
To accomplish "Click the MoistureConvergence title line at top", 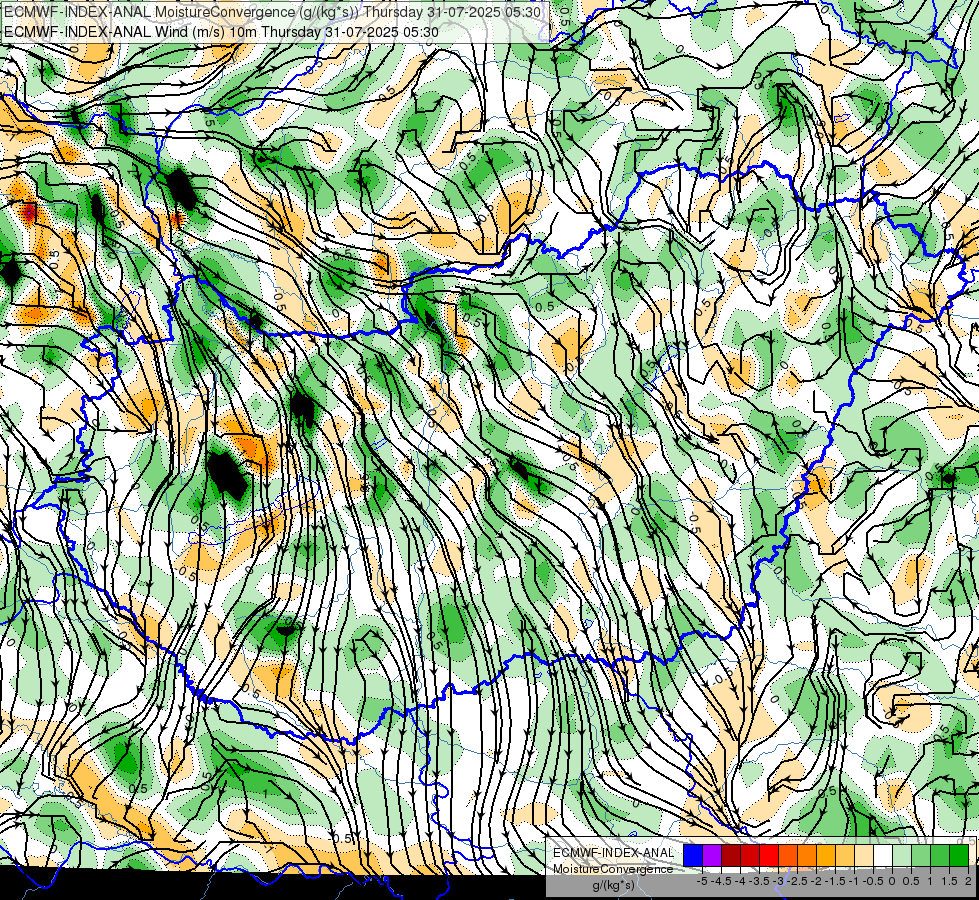I will click(x=272, y=12).
